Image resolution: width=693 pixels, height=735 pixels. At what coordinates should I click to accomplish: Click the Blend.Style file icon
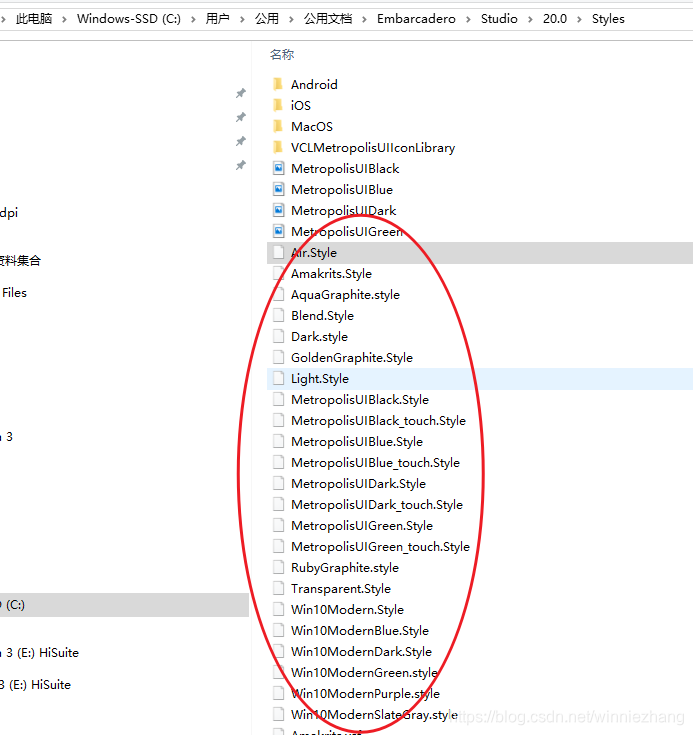[279, 315]
